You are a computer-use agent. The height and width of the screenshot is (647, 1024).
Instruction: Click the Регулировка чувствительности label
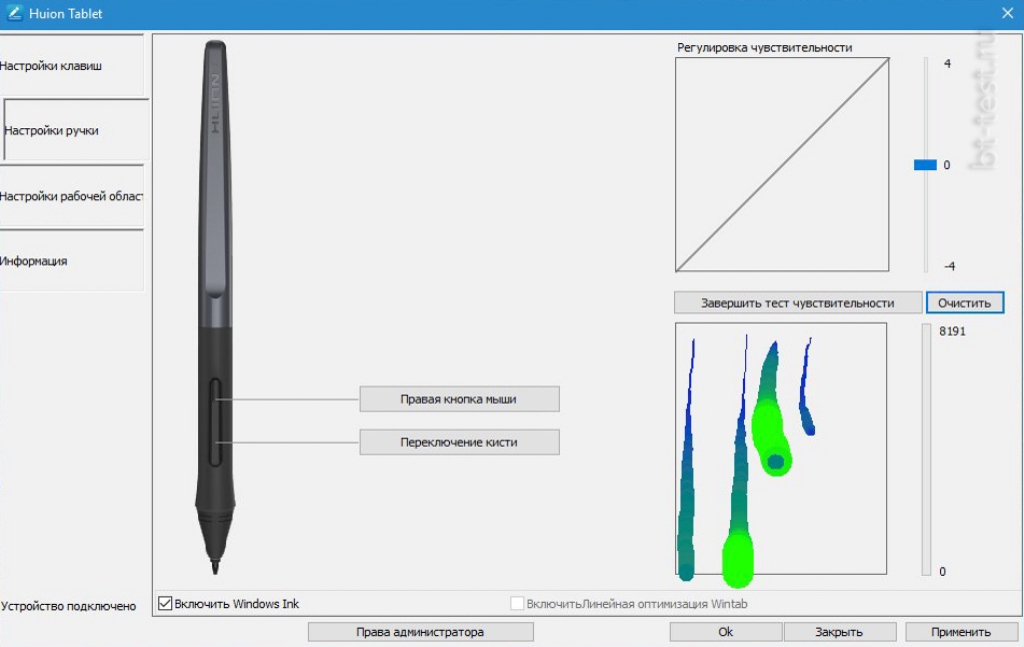click(764, 48)
